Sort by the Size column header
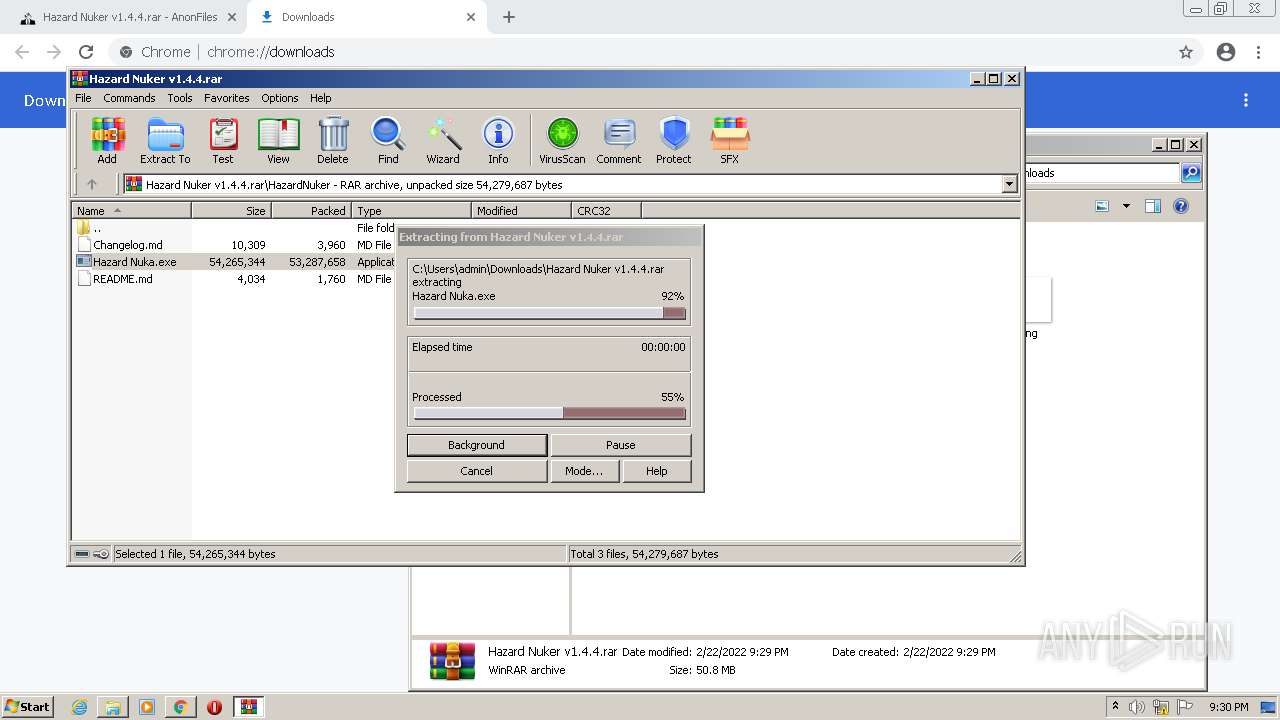Image resolution: width=1280 pixels, height=720 pixels. click(x=231, y=210)
